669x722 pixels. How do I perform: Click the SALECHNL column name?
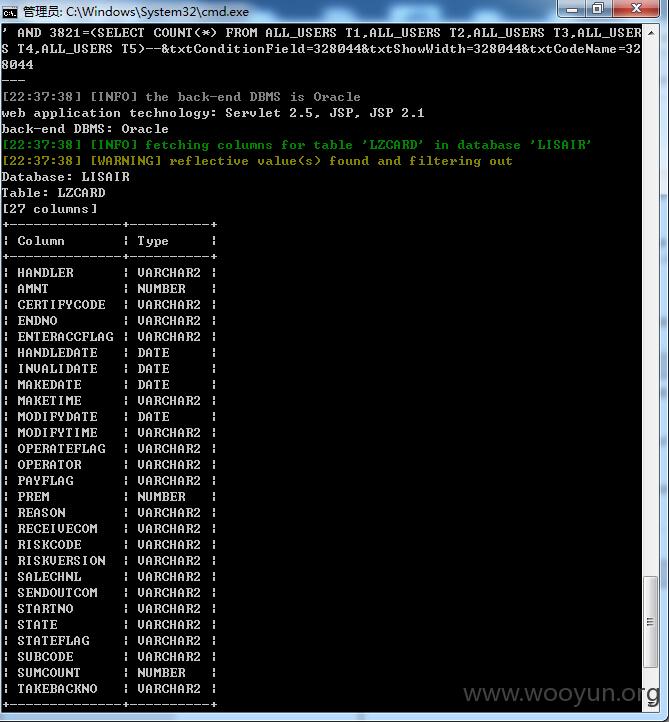[x=49, y=576]
